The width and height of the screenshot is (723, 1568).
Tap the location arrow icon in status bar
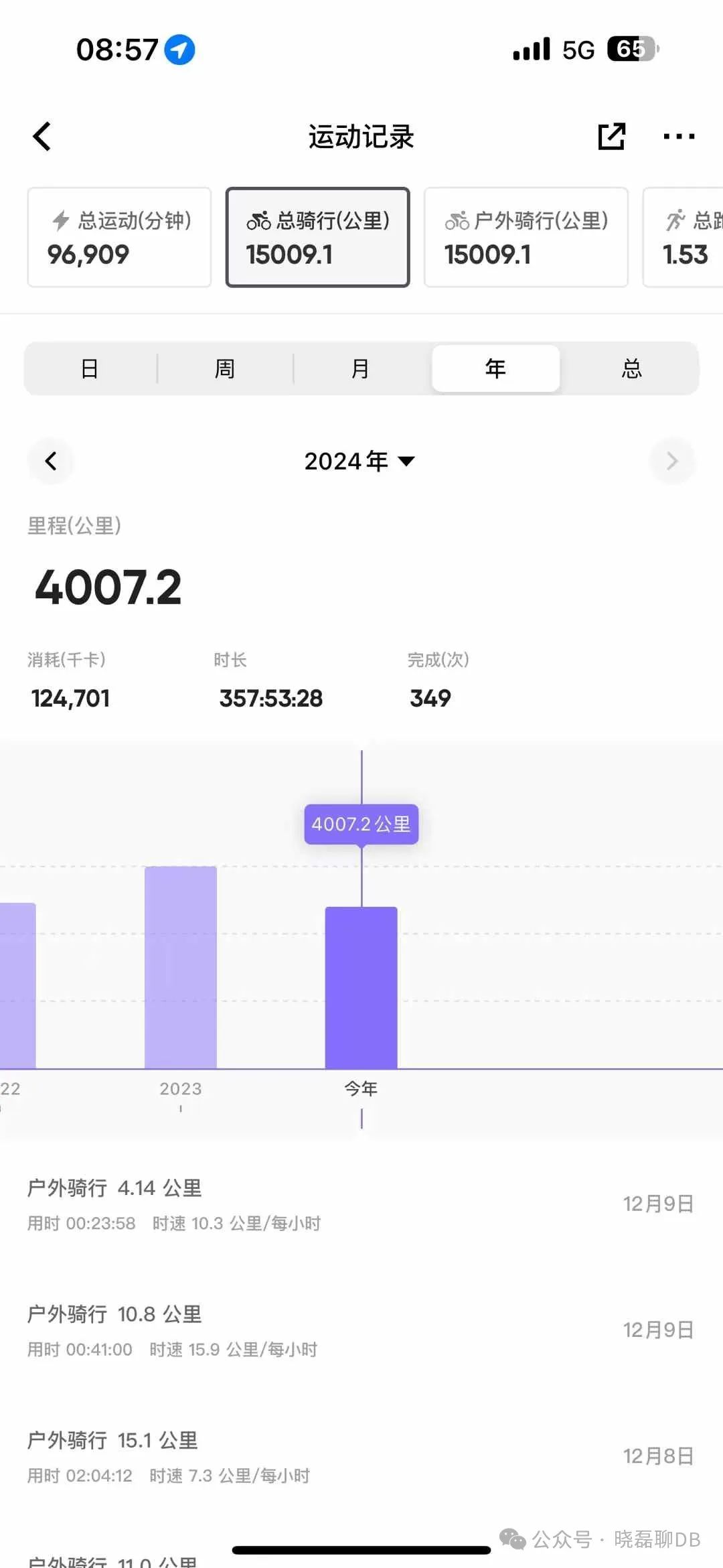[179, 50]
